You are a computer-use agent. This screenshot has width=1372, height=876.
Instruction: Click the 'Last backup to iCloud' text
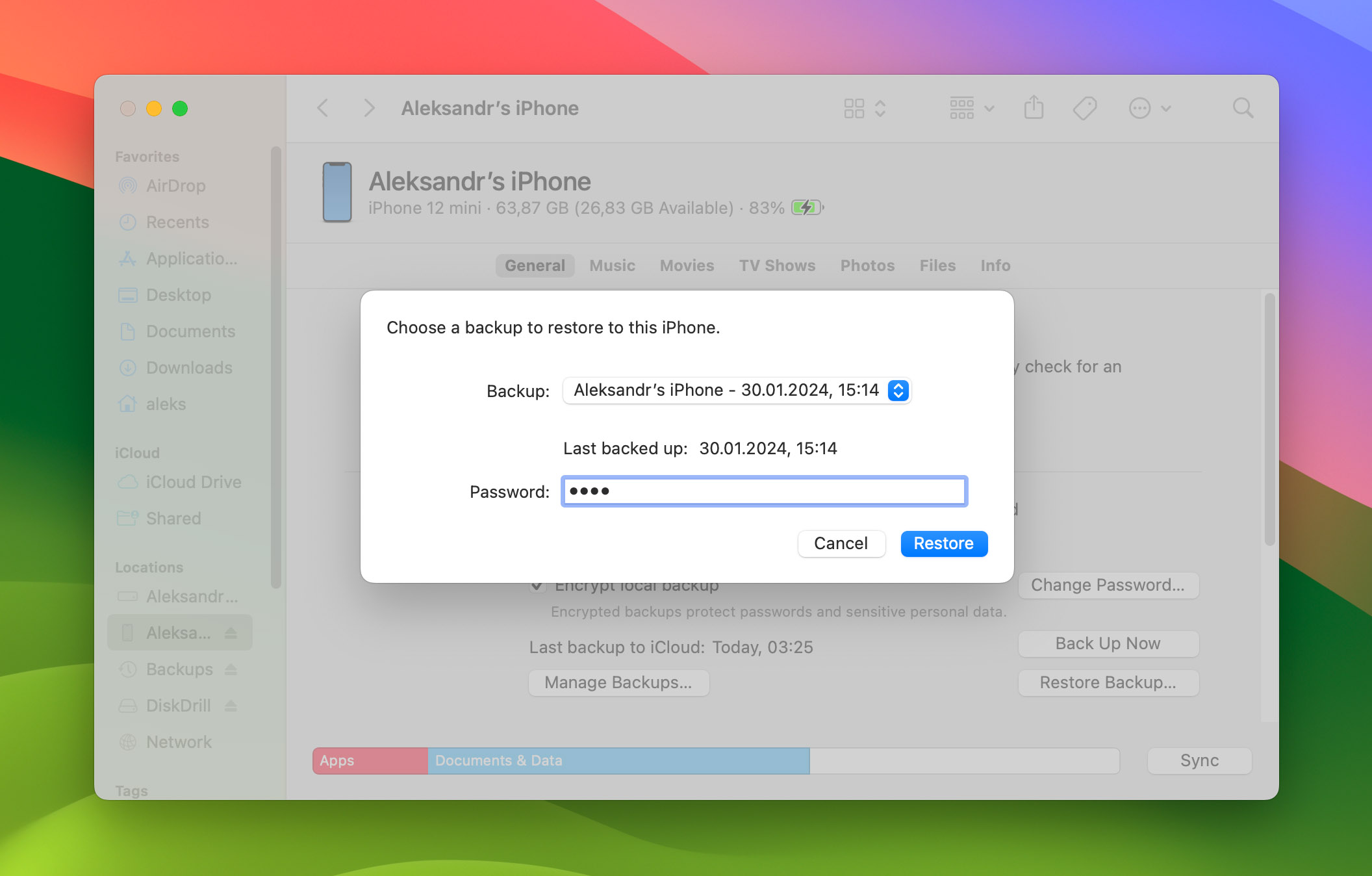tap(616, 647)
